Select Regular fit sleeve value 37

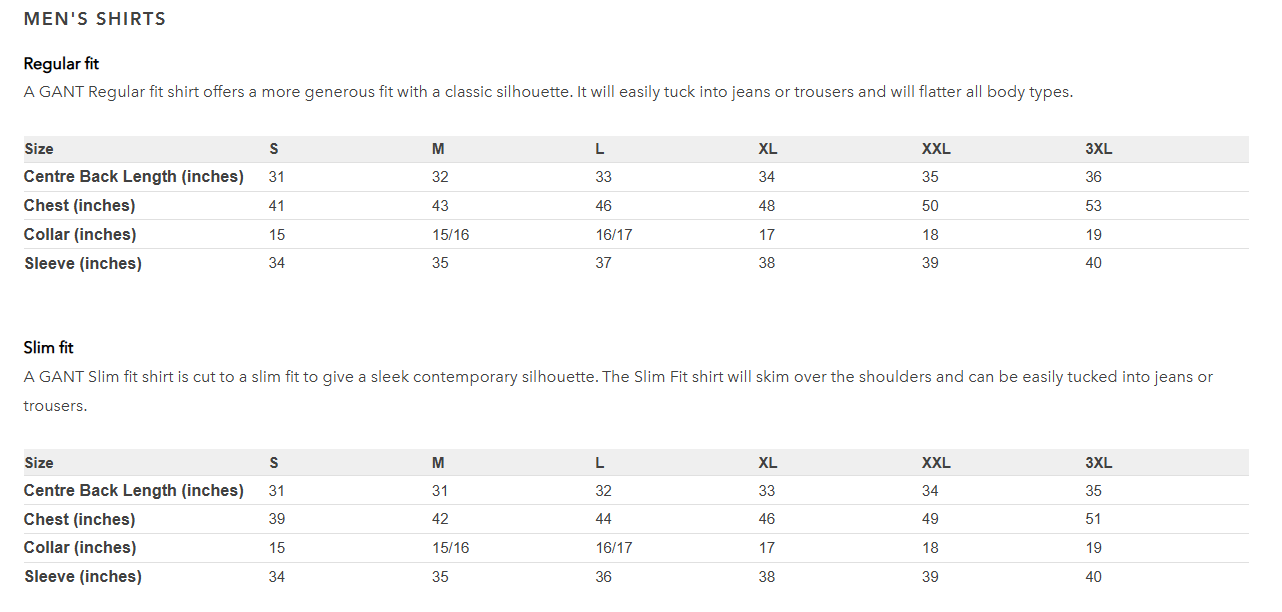[x=603, y=263]
